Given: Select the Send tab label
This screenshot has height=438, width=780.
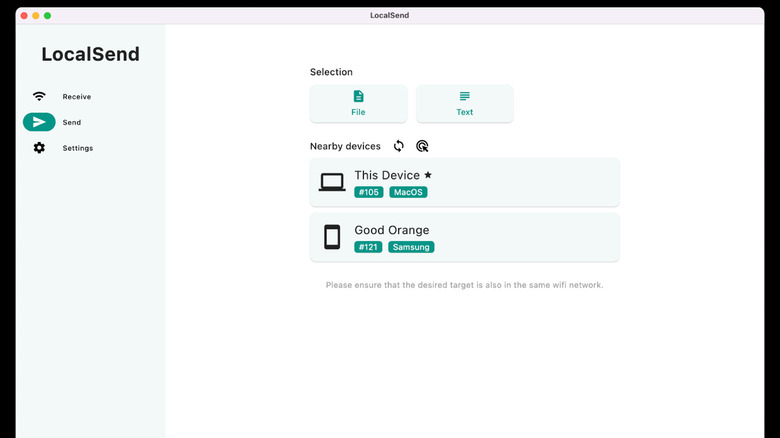Looking at the screenshot, I should pos(71,122).
